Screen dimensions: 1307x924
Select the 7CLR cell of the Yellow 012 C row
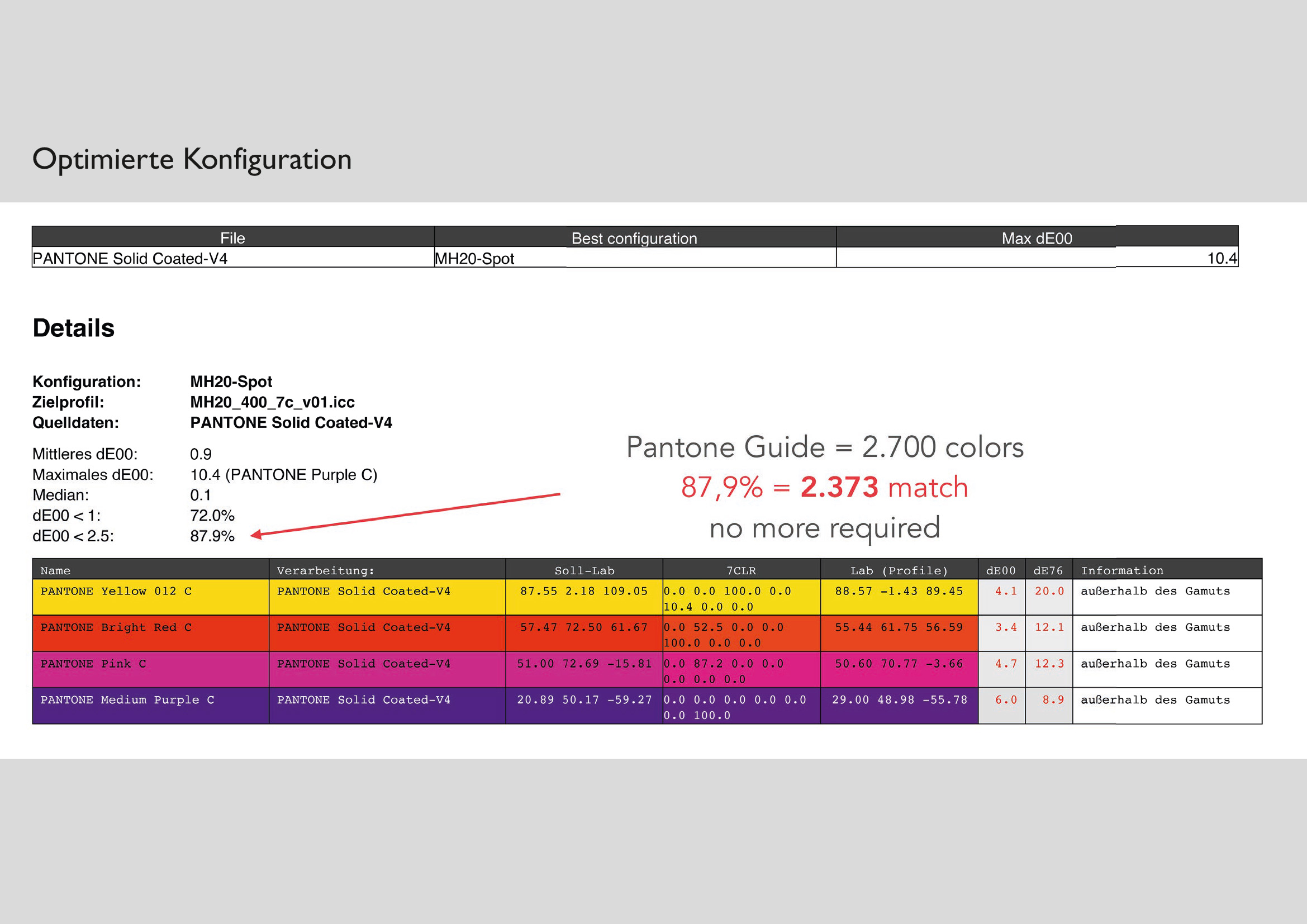[x=742, y=597]
